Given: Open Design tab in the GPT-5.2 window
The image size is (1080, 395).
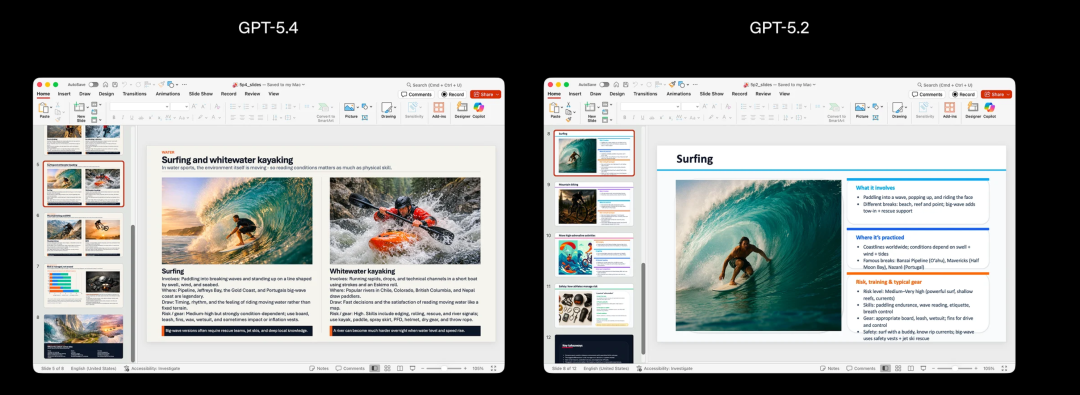Looking at the screenshot, I should pos(617,94).
